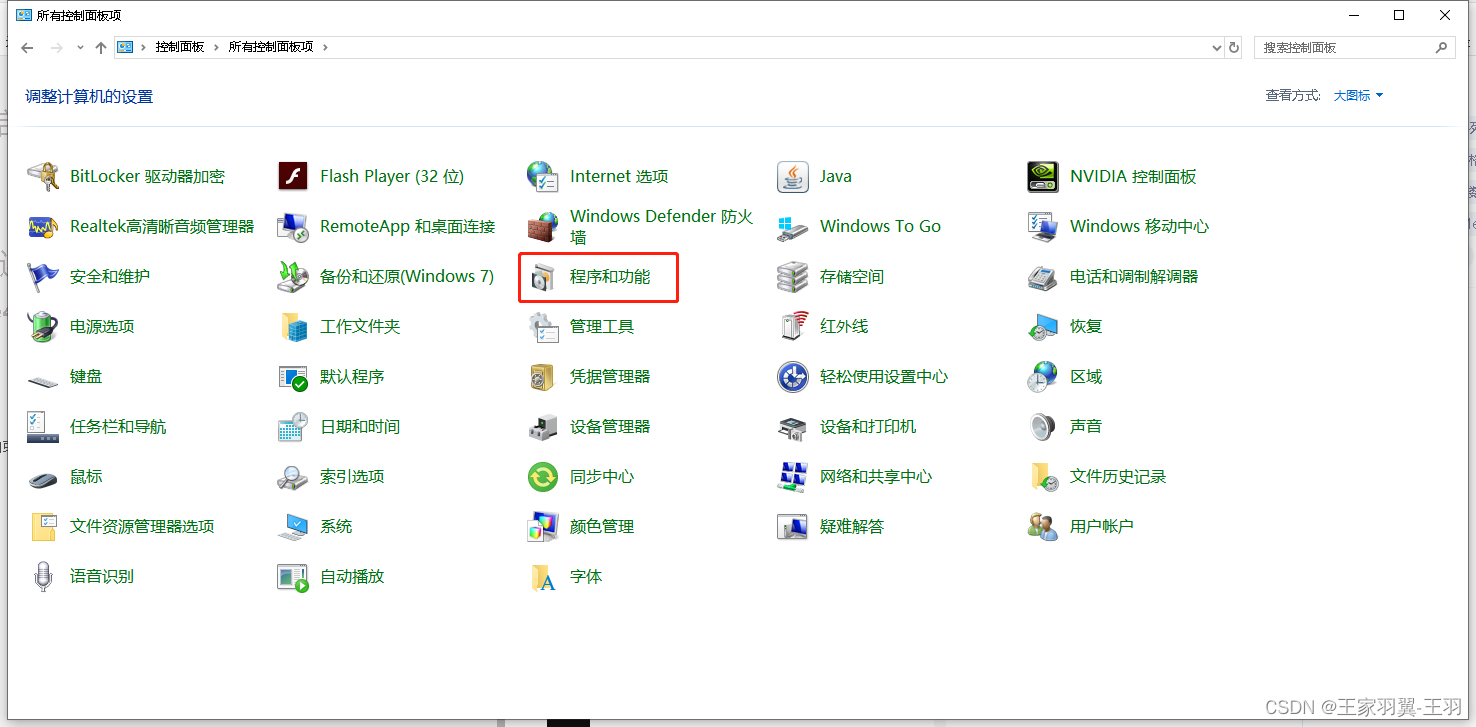Image resolution: width=1476 pixels, height=727 pixels.
Task: Go back with the back arrow
Action: click(27, 48)
